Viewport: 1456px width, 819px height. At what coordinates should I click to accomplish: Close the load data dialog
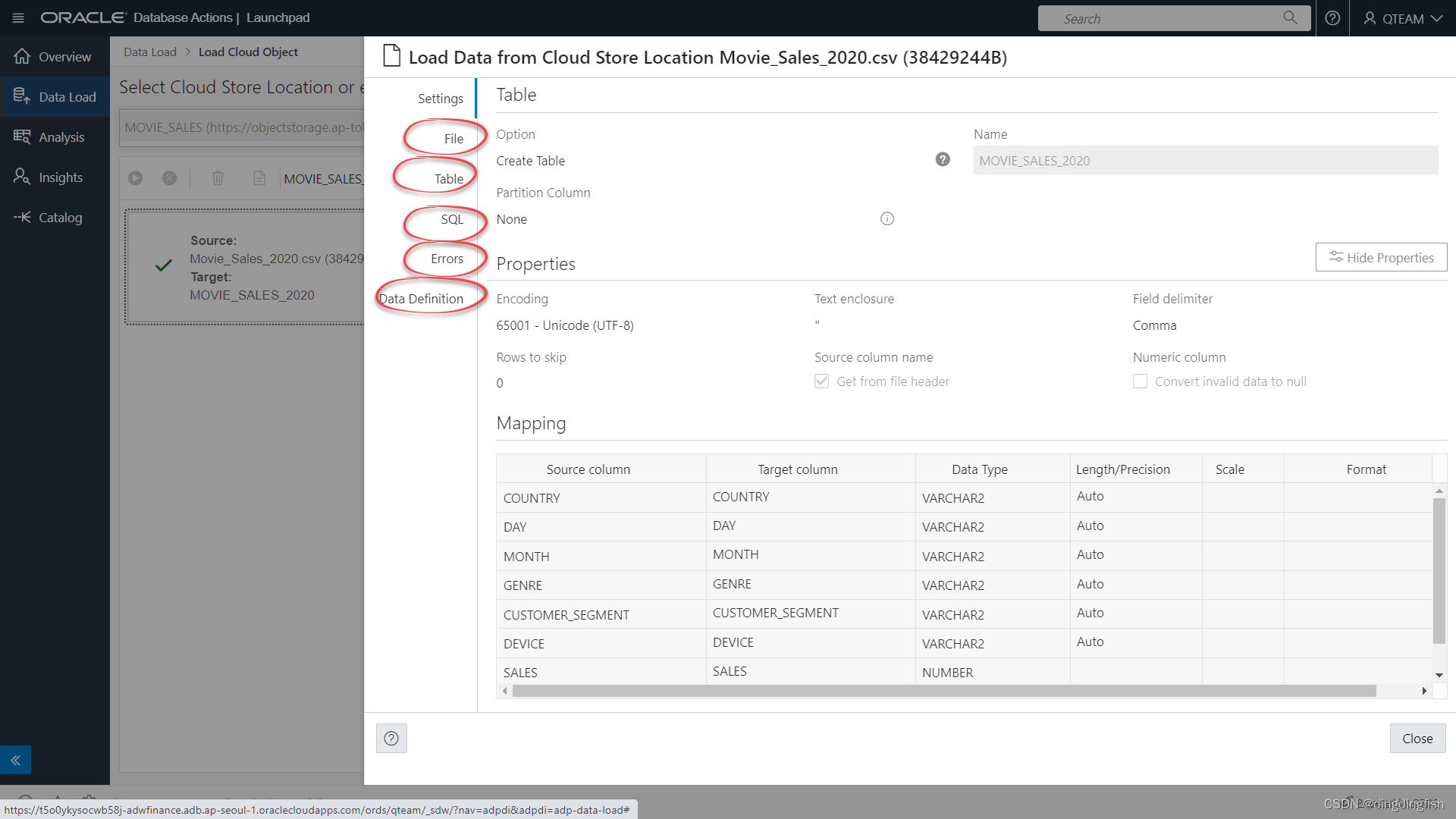pyautogui.click(x=1417, y=738)
